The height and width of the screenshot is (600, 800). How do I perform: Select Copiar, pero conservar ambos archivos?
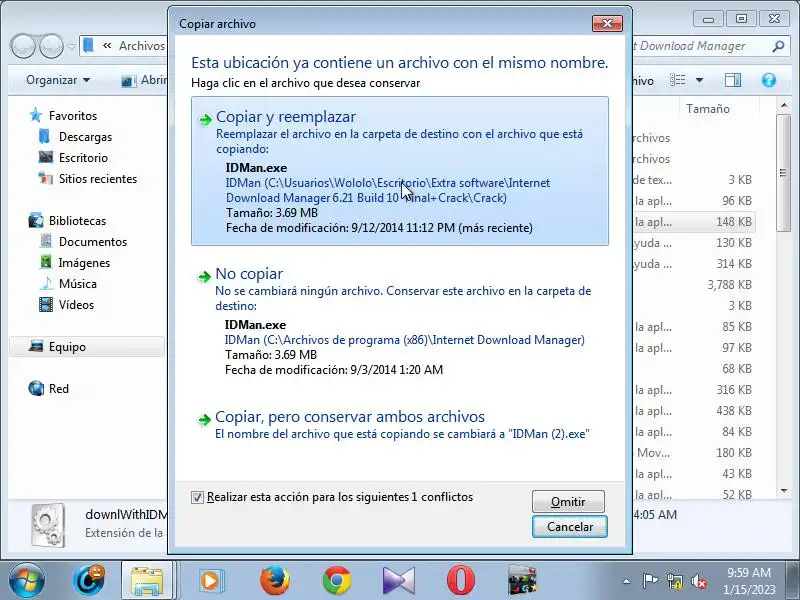[x=399, y=425]
